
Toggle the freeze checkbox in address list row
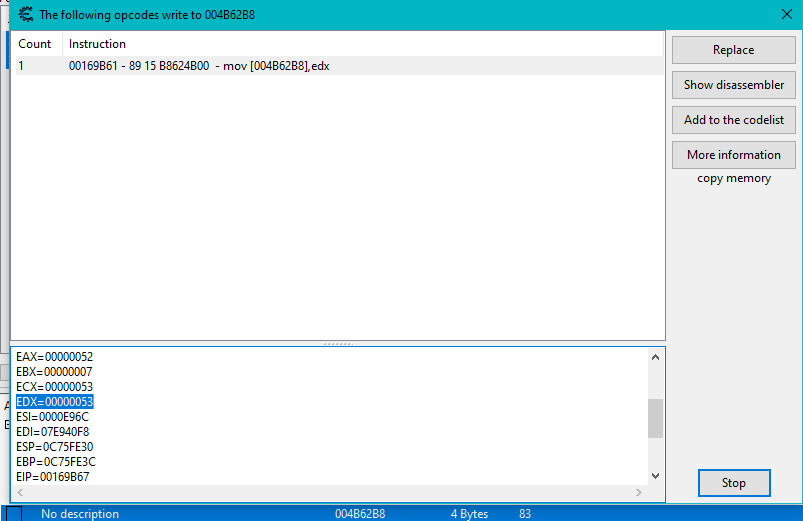tap(14, 514)
